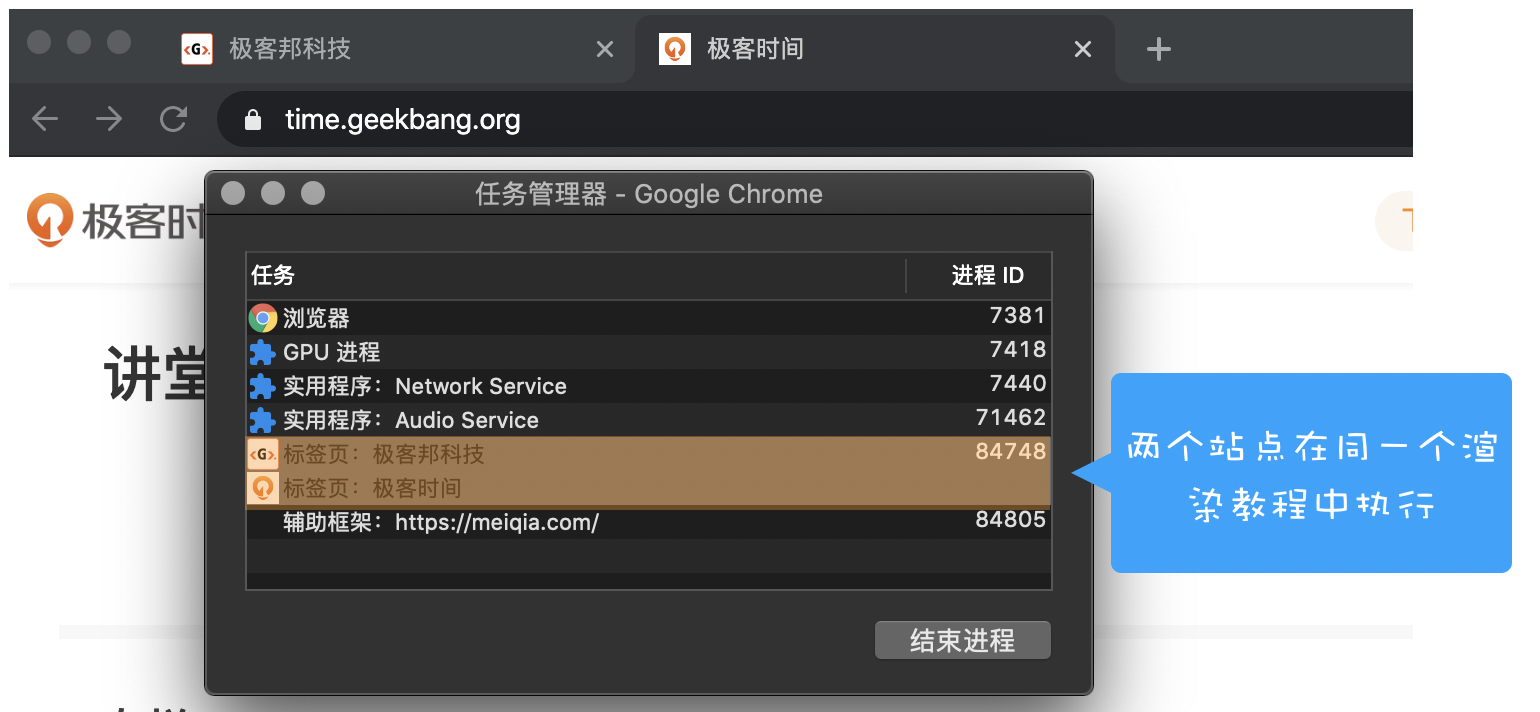
Task: Click the Chrome icon beside 浏览器 row
Action: [x=263, y=318]
